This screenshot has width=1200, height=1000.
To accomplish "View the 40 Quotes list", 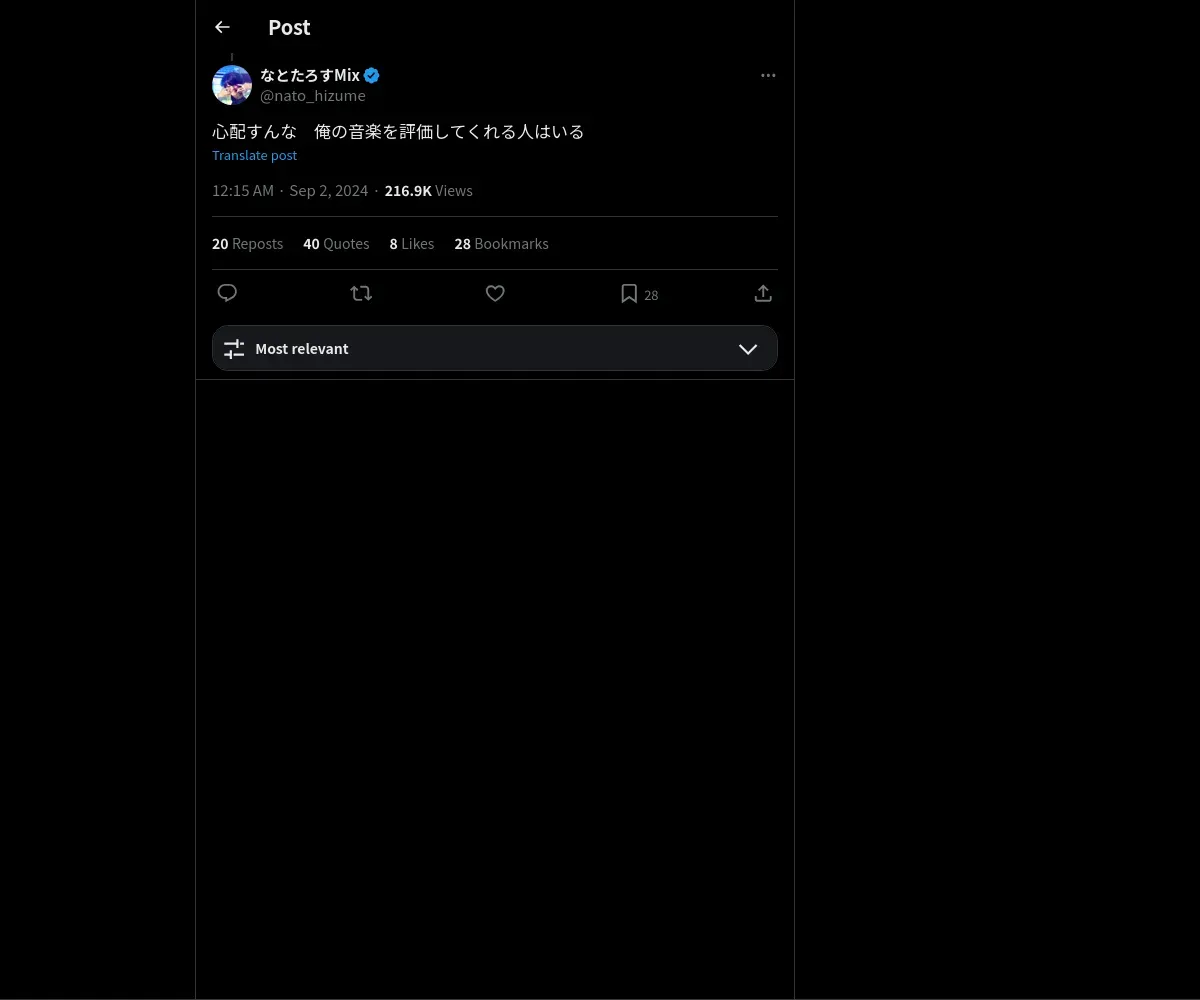I will click(336, 244).
